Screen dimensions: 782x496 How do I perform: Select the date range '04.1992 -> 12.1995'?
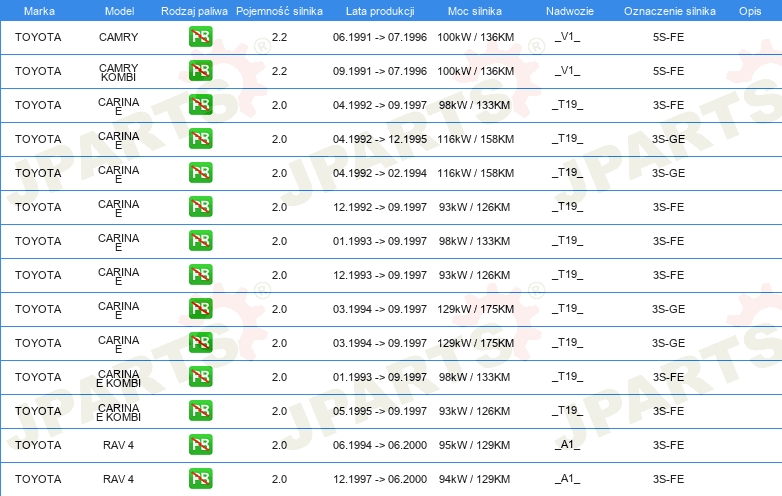[380, 139]
